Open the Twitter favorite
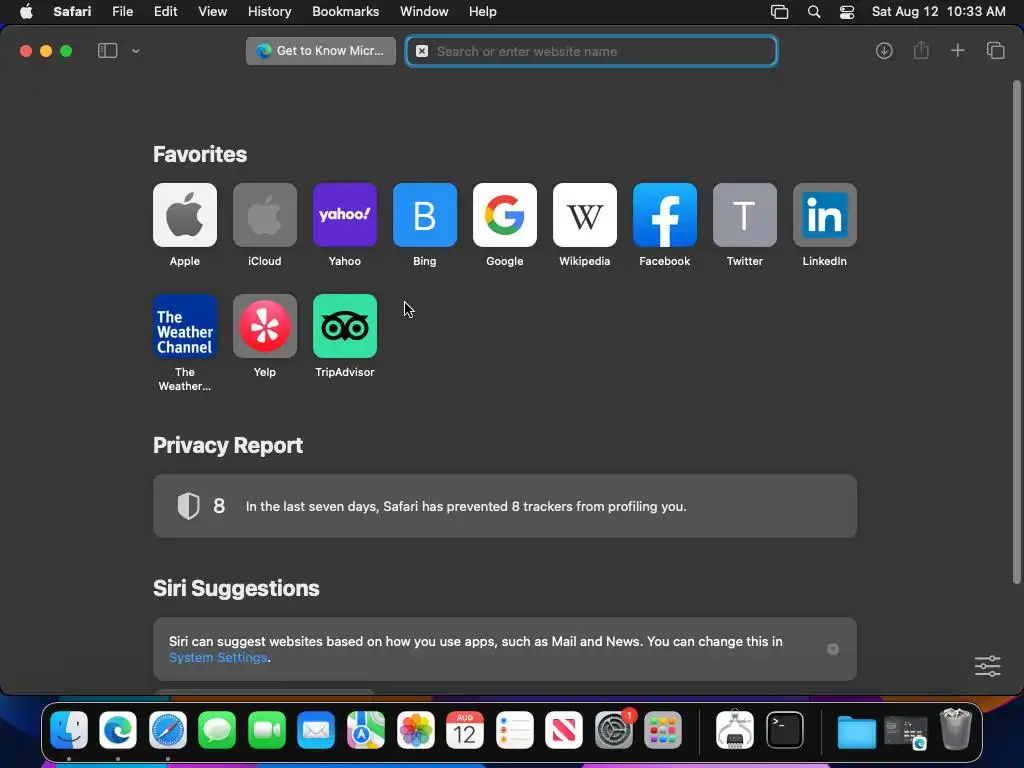Viewport: 1024px width, 768px height. click(x=744, y=215)
